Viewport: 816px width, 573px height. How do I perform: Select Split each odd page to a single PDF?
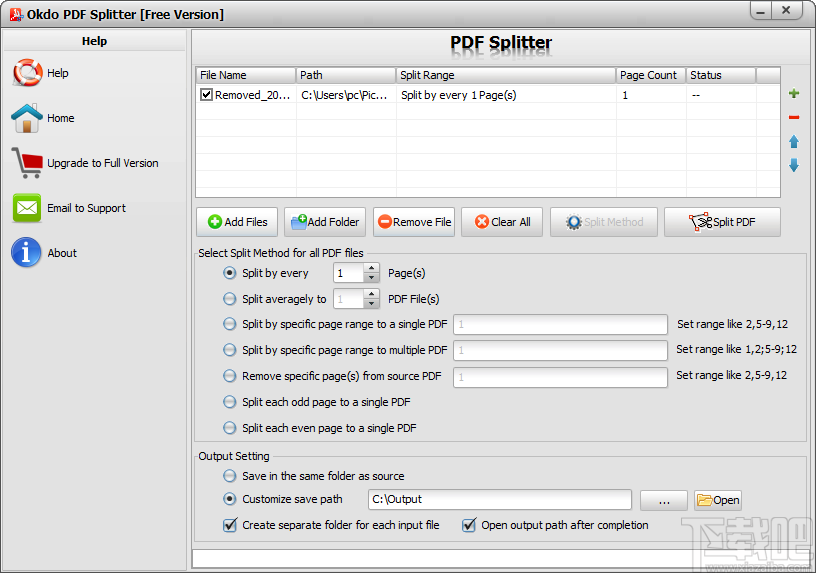point(230,402)
